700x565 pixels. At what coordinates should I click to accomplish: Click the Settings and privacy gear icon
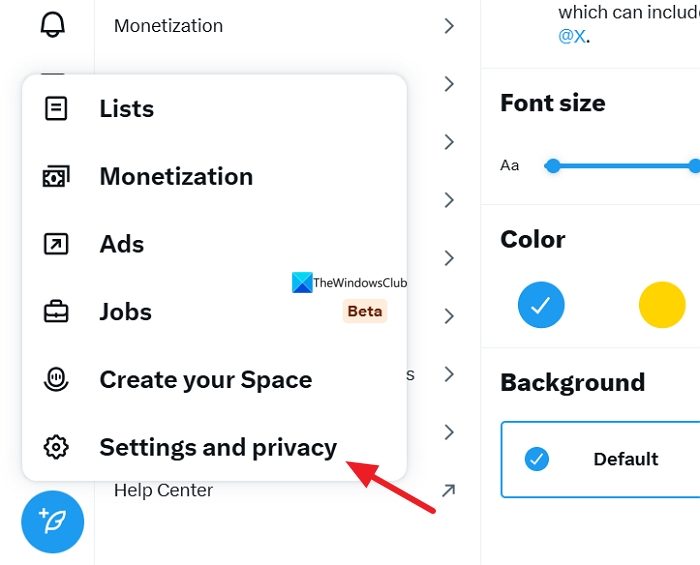coord(56,447)
